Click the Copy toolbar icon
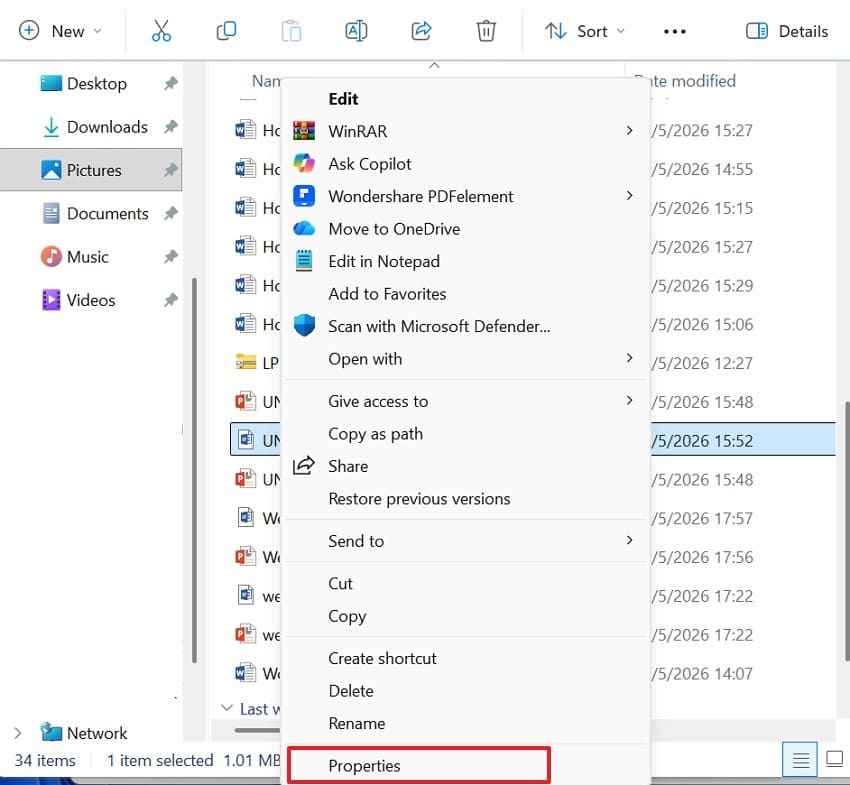Viewport: 850px width, 785px height. pyautogui.click(x=226, y=31)
